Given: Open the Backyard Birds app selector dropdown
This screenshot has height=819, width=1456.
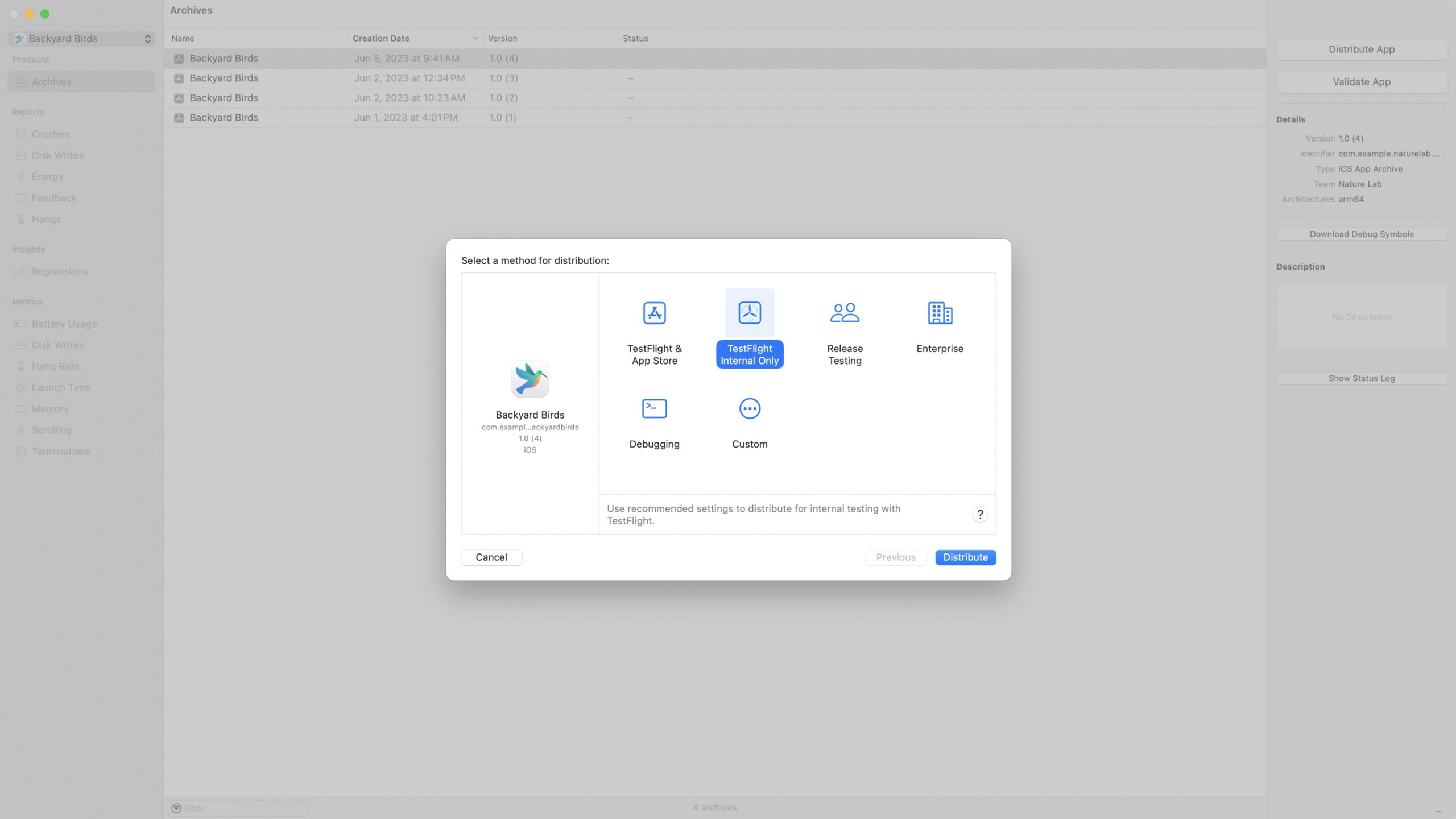Looking at the screenshot, I should coord(81,39).
